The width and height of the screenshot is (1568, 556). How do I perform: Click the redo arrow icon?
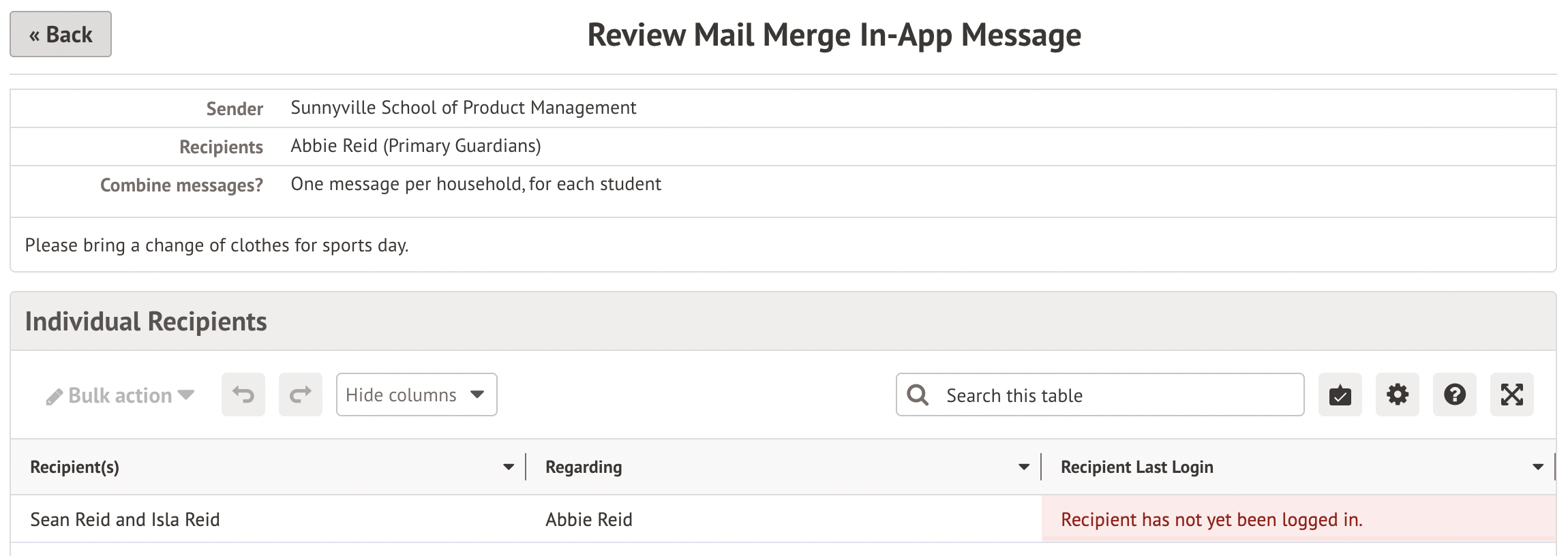pos(301,395)
